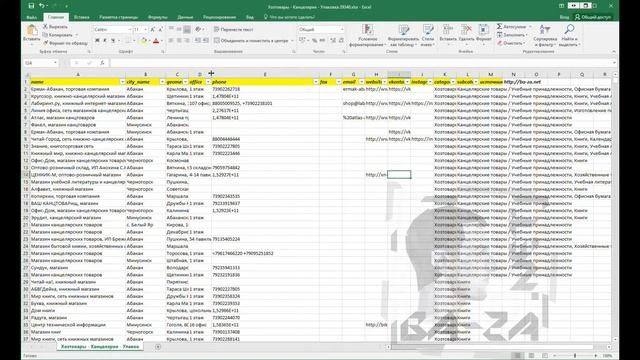The height and width of the screenshot is (360, 640).
Task: Open Стили ячеек gallery
Action: (x=428, y=35)
